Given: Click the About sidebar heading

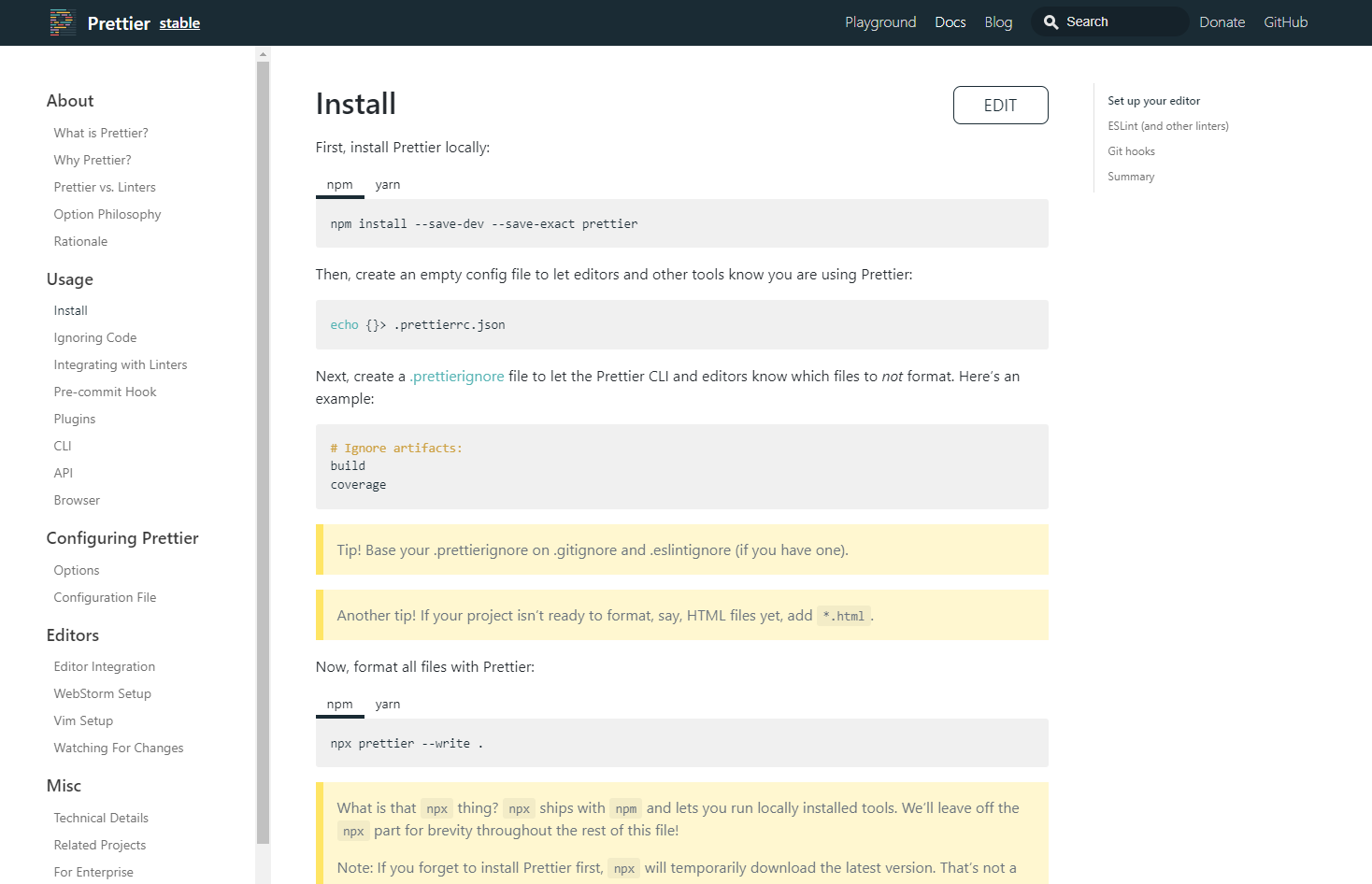Looking at the screenshot, I should click(x=70, y=101).
